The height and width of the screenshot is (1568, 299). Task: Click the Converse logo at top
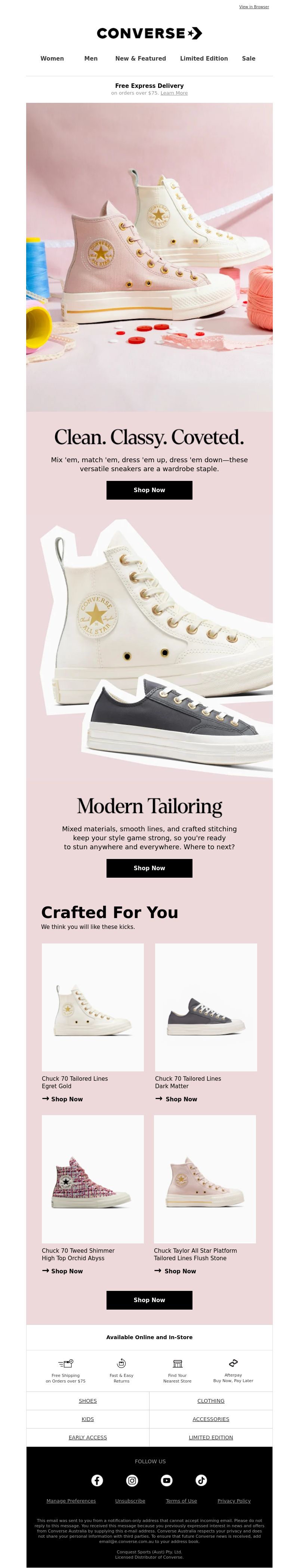[149, 34]
